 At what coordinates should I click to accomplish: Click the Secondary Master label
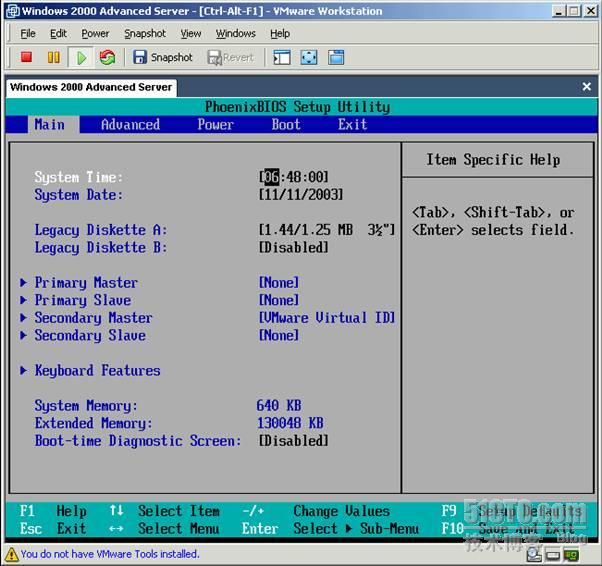pyautogui.click(x=94, y=318)
